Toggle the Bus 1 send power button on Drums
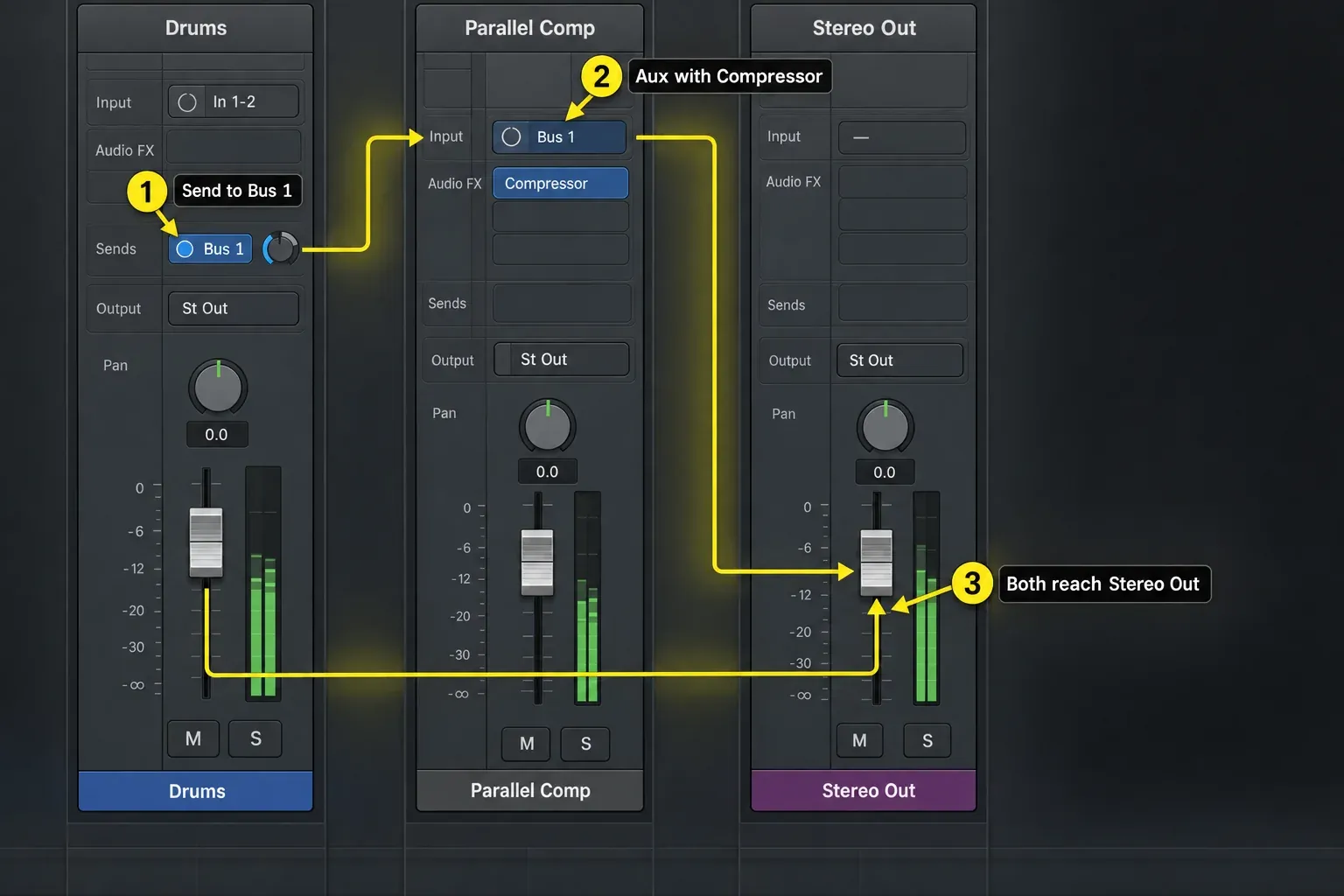This screenshot has height=896, width=1344. point(185,249)
